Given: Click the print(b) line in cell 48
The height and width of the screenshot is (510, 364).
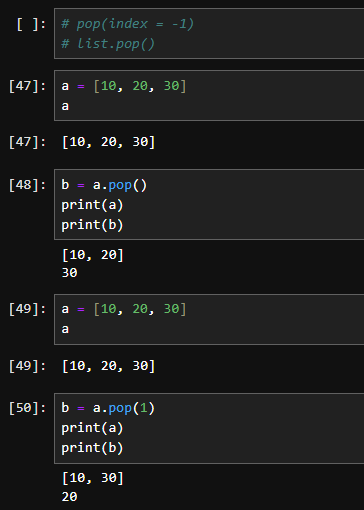Looking at the screenshot, I should (92, 225).
